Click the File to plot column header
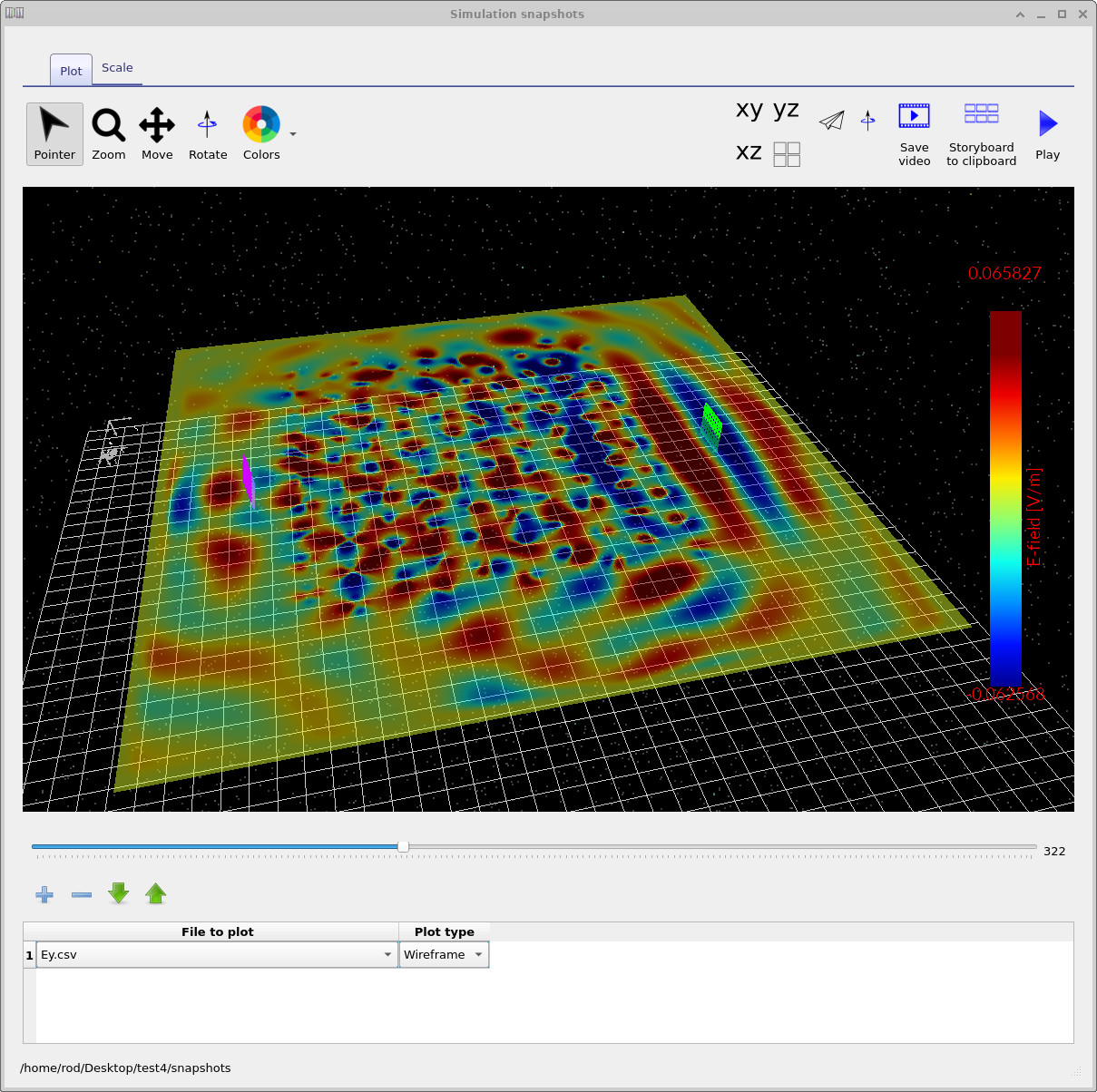Screen dimensions: 1097x1092 coord(218,931)
